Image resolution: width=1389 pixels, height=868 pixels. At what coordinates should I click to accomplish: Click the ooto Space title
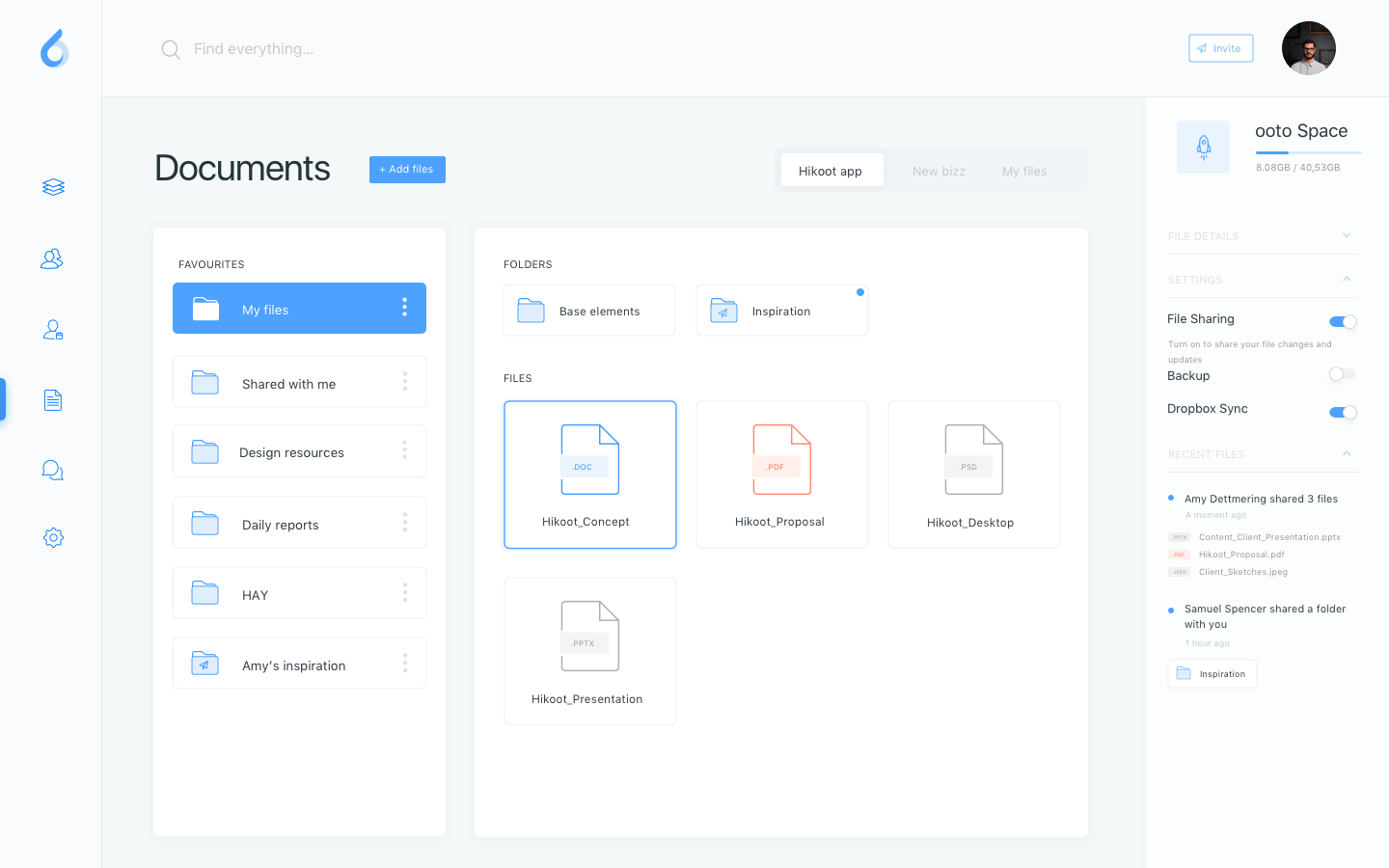point(1301,131)
